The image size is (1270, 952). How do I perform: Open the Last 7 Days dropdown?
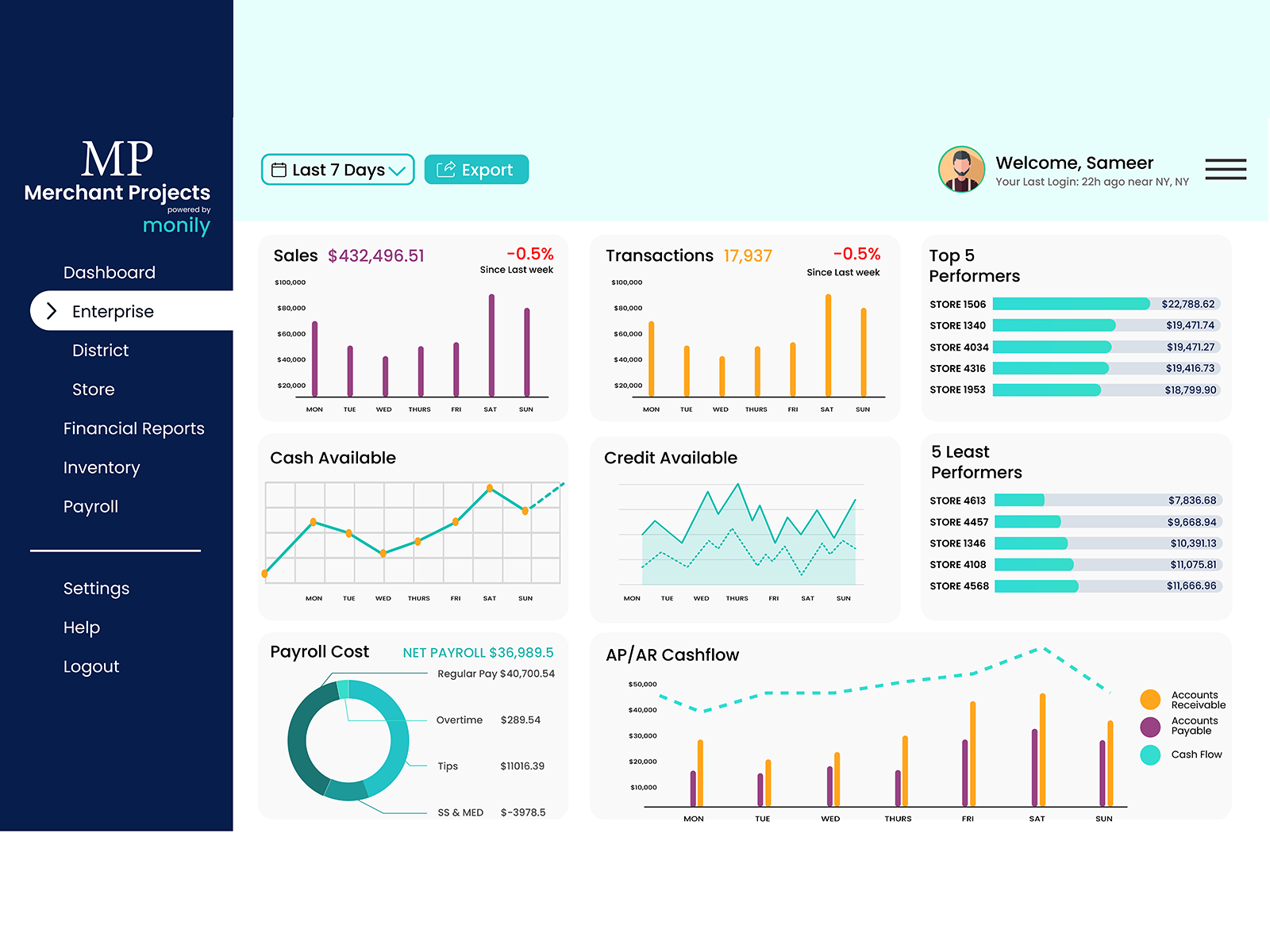[337, 169]
